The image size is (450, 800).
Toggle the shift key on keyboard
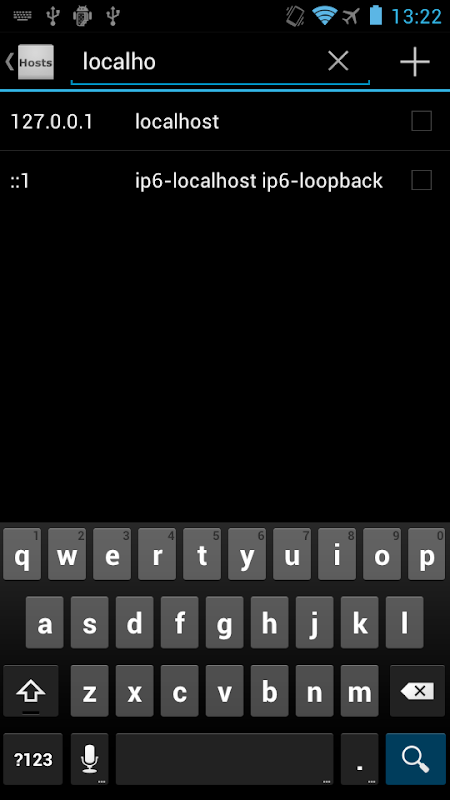point(31,691)
